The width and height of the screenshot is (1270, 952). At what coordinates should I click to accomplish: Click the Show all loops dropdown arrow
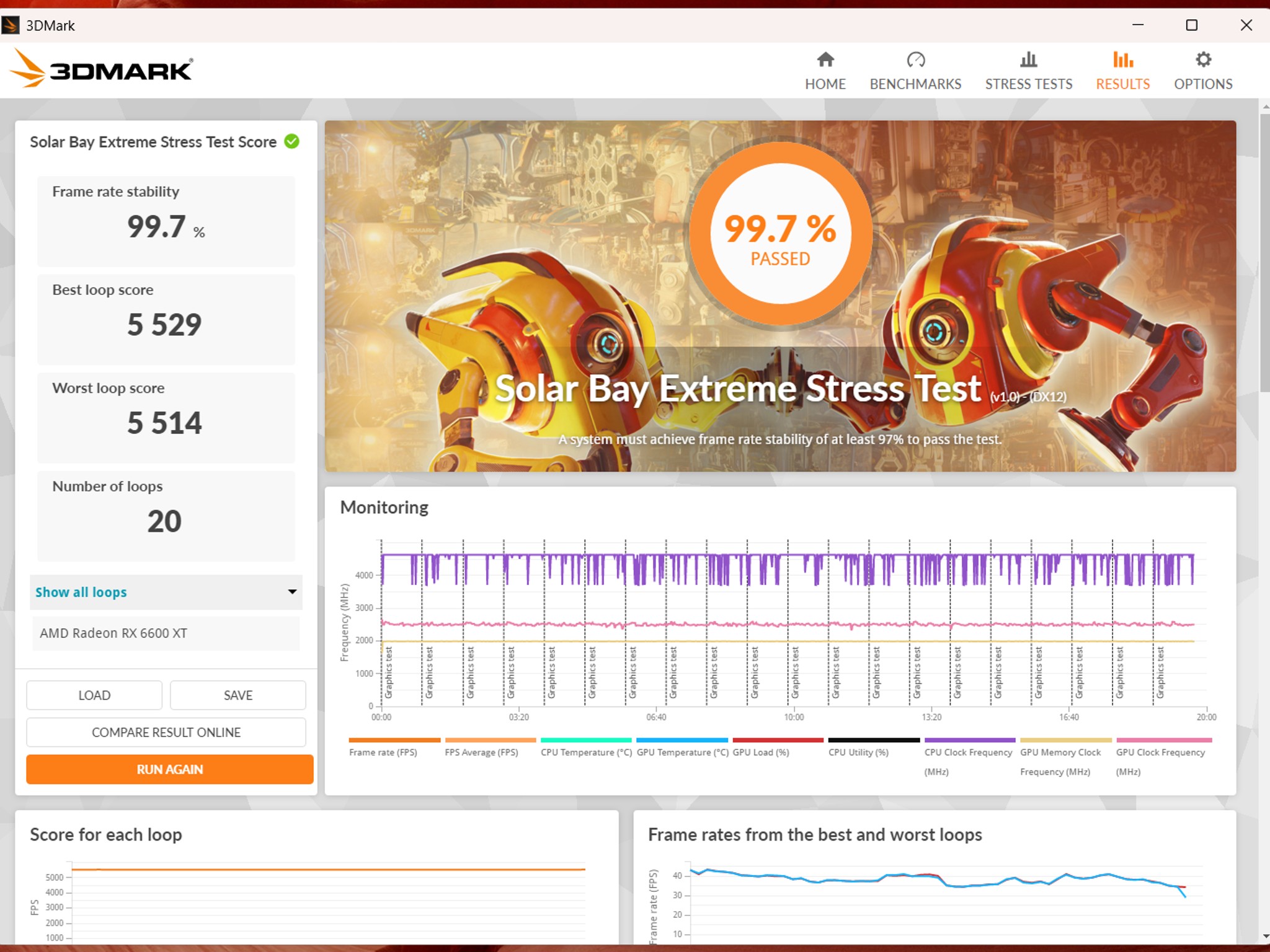click(292, 592)
